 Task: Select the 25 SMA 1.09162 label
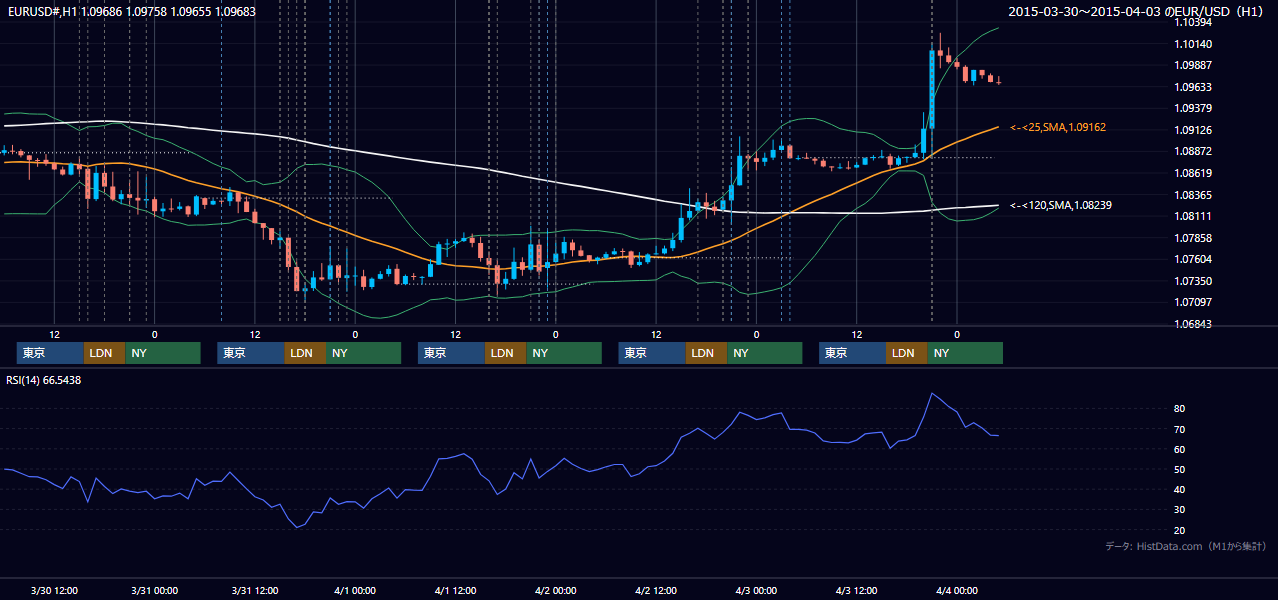pyautogui.click(x=1058, y=127)
